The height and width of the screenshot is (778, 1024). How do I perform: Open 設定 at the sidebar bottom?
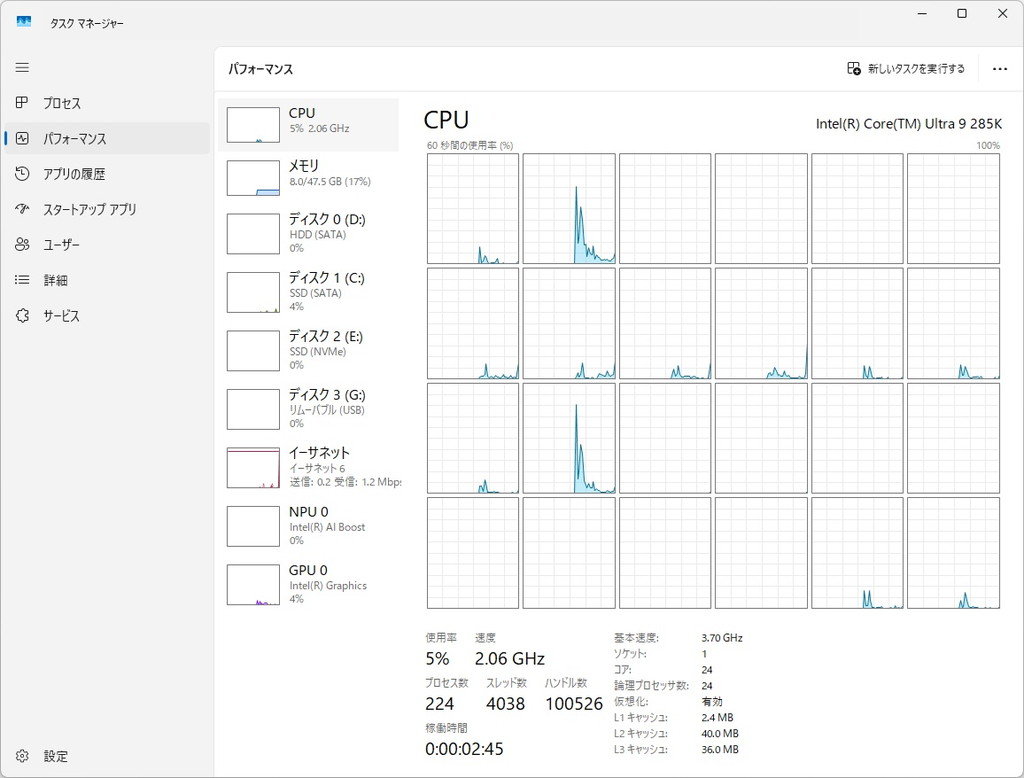pos(56,756)
